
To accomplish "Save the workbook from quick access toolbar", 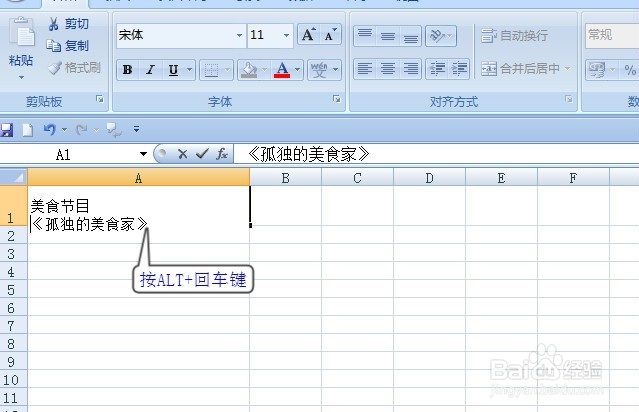I will pyautogui.click(x=7, y=130).
